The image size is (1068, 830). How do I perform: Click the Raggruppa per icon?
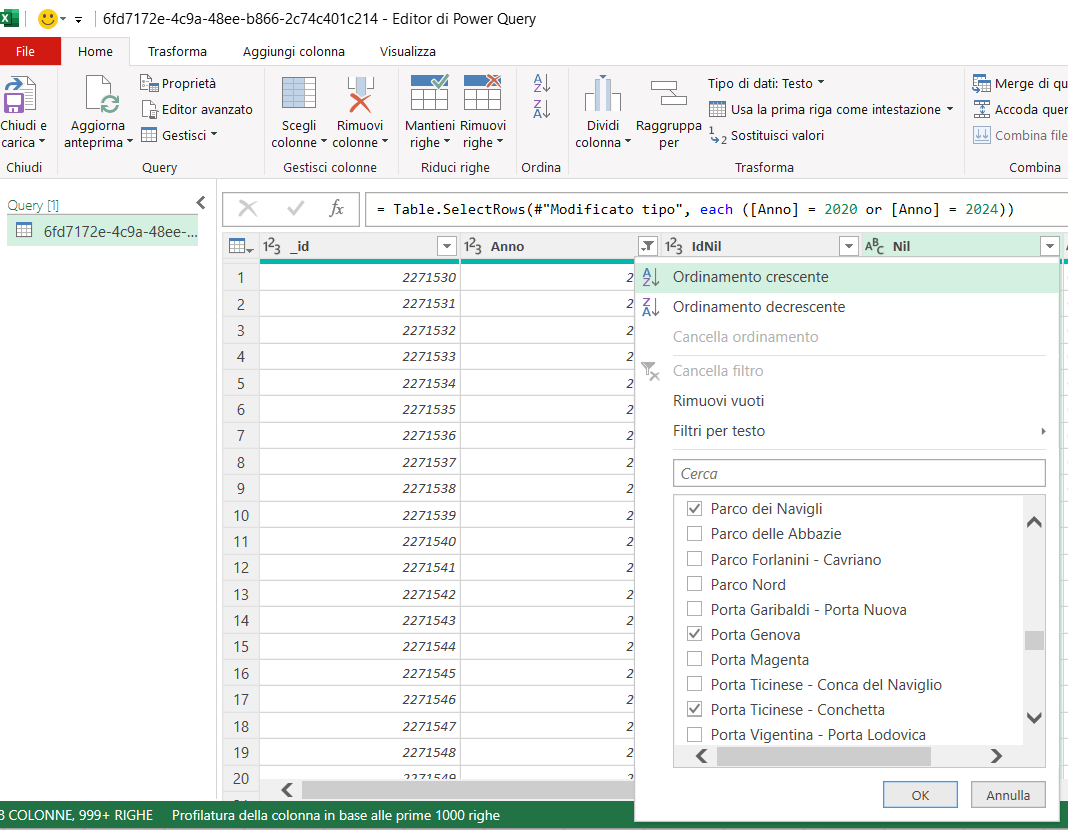[668, 94]
